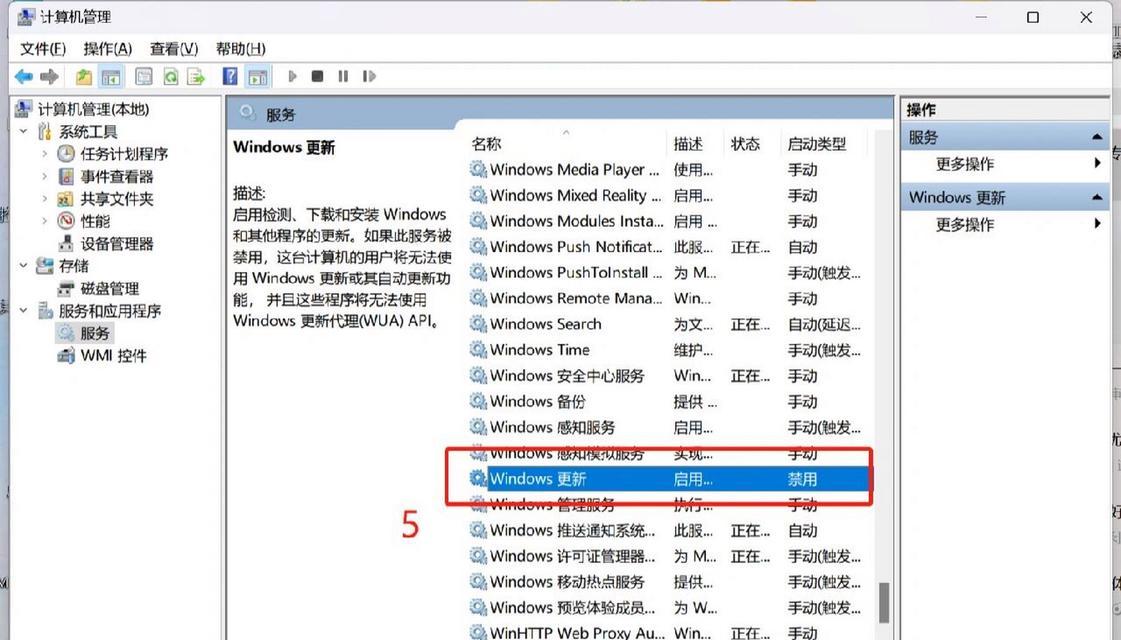Expand the 事件查看器 tree node chevron

point(44,176)
